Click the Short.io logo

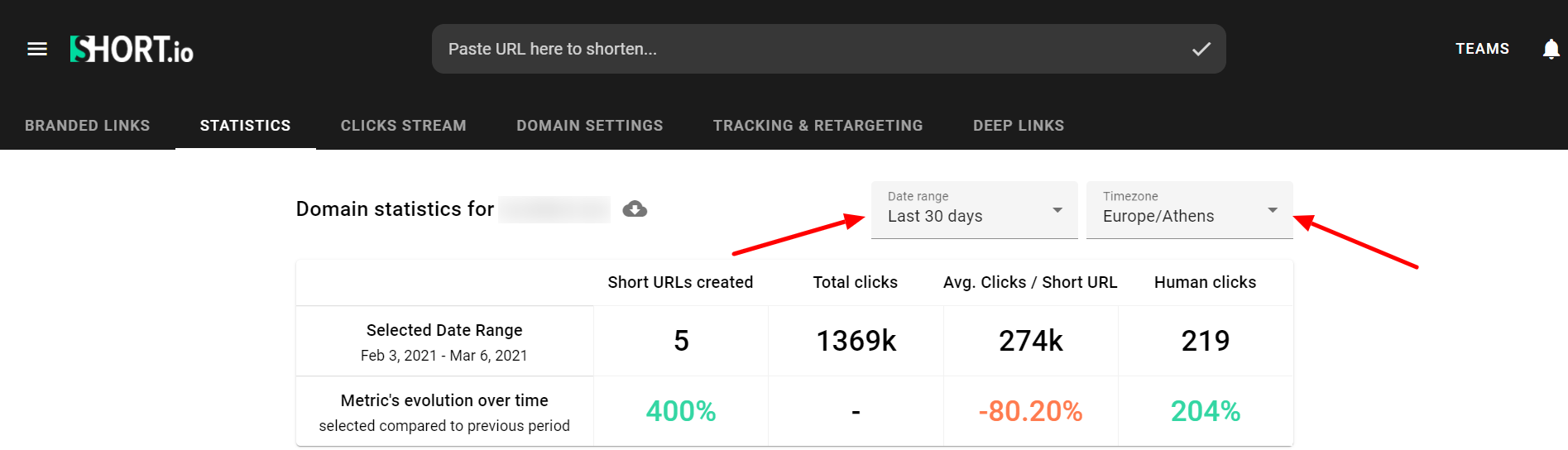pyautogui.click(x=132, y=50)
